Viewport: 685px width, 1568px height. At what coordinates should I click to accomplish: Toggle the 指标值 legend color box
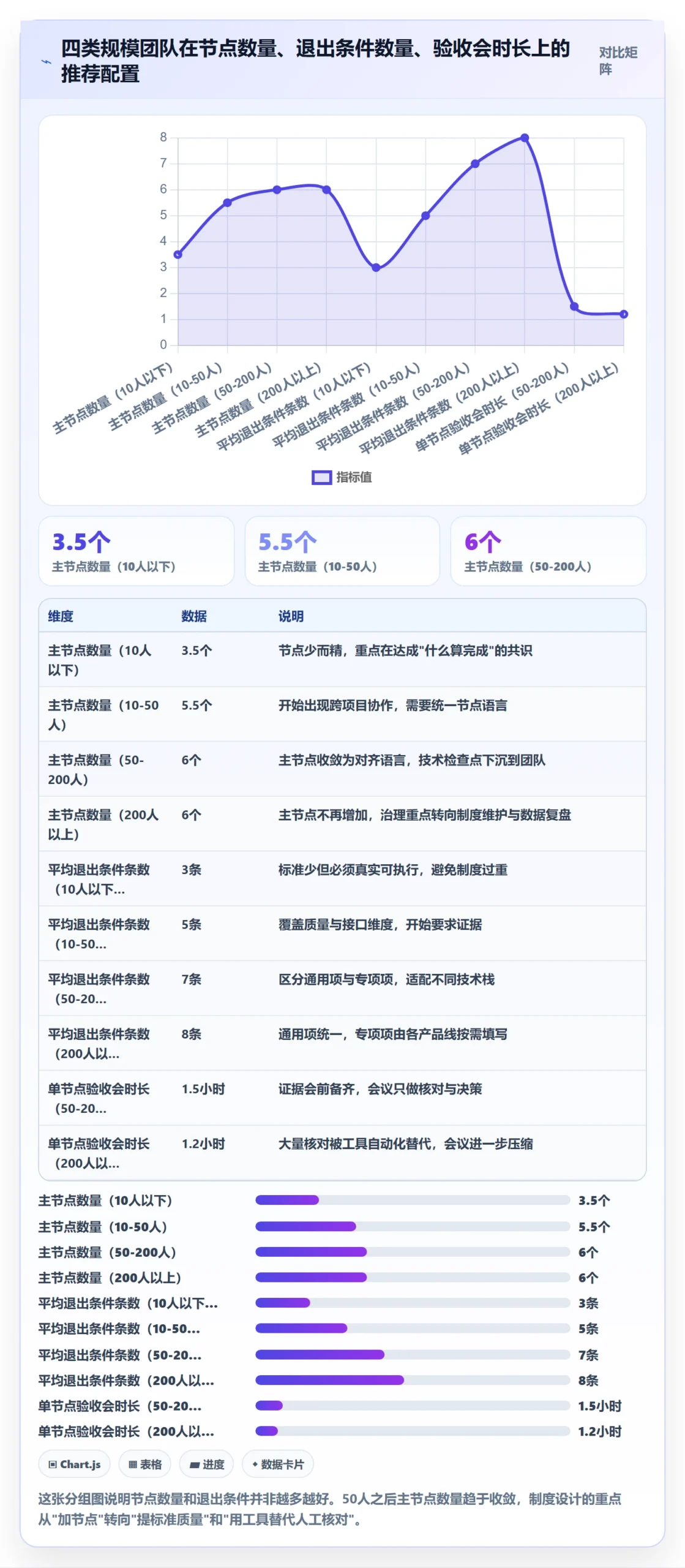[321, 477]
